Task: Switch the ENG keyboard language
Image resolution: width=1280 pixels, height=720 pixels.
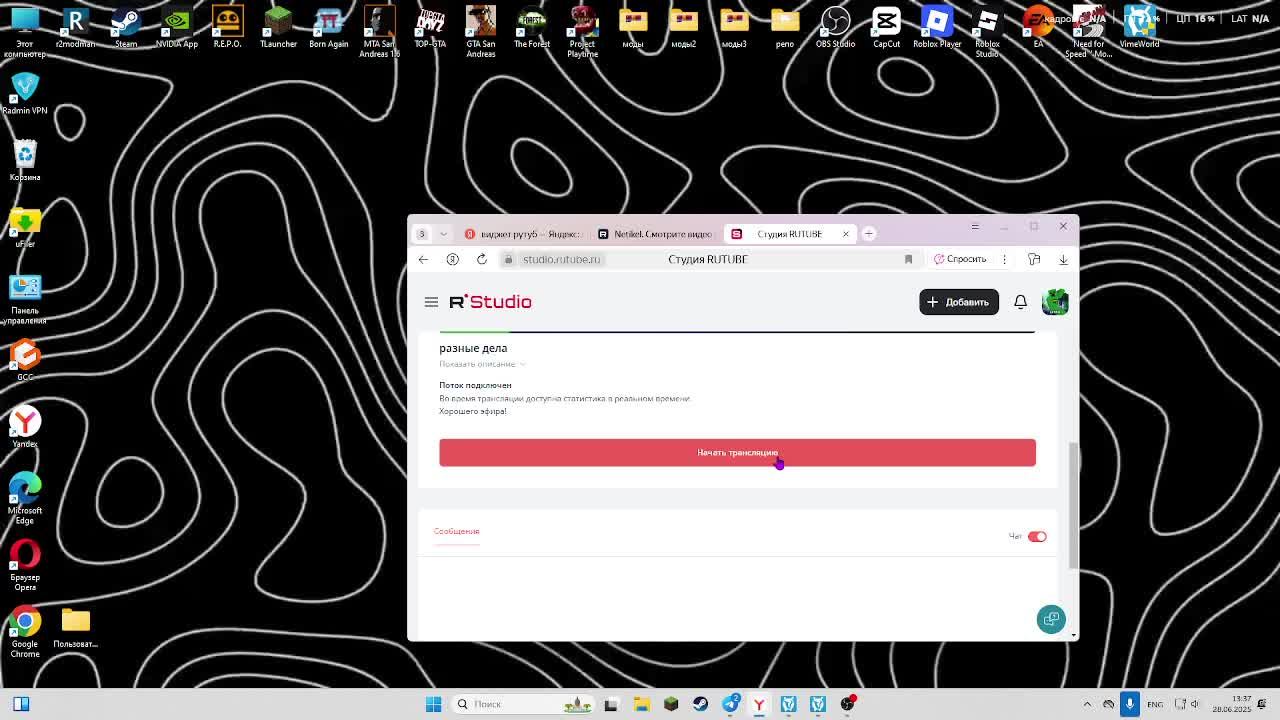Action: 1155,704
